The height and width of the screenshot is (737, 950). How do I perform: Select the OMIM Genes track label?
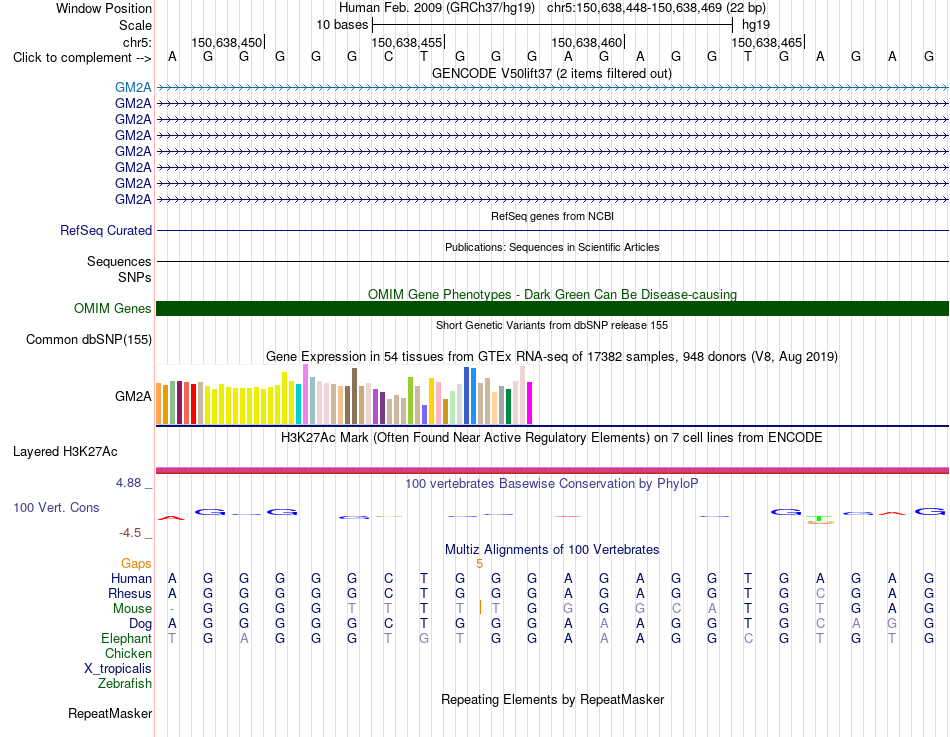[112, 308]
